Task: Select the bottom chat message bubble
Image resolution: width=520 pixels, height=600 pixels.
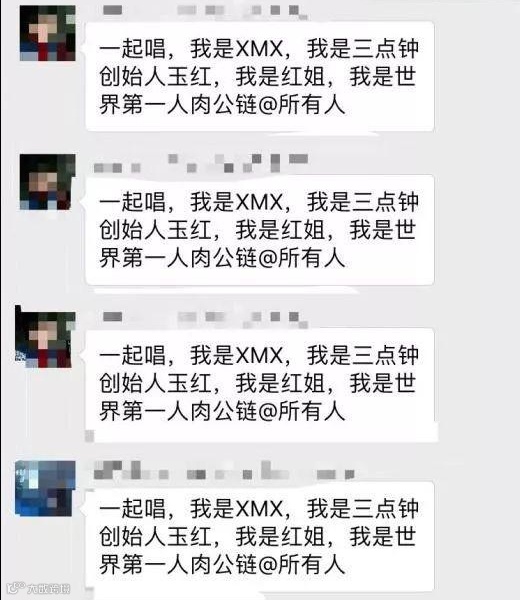Action: (260, 536)
